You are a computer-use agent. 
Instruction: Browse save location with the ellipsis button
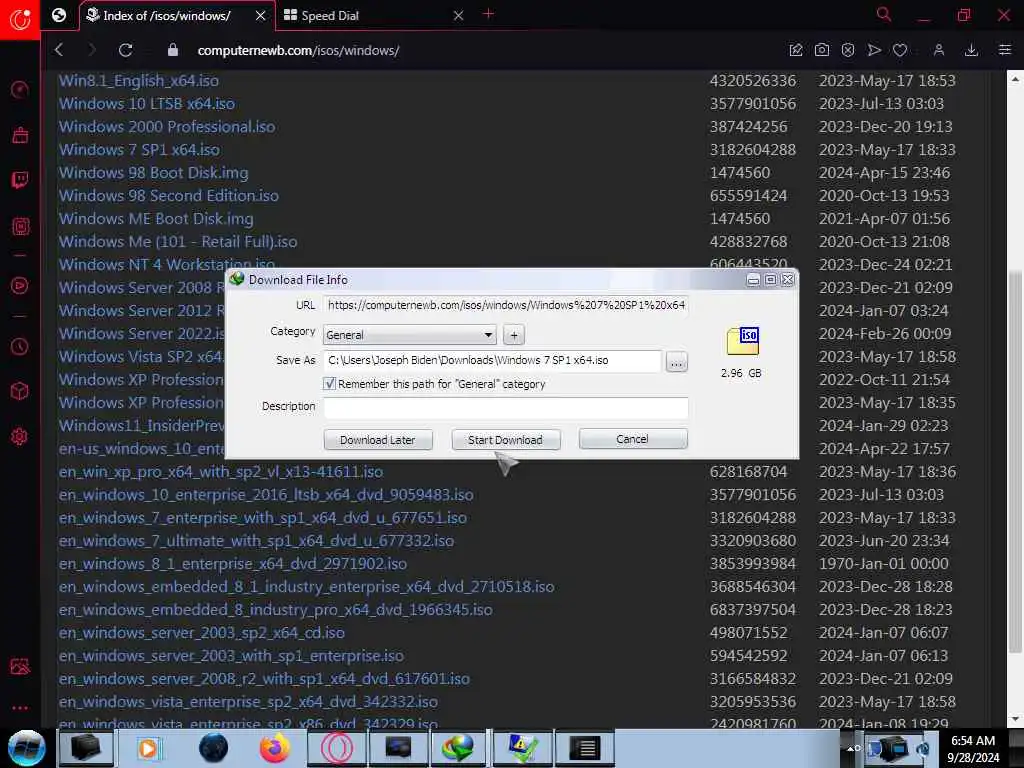pos(677,361)
